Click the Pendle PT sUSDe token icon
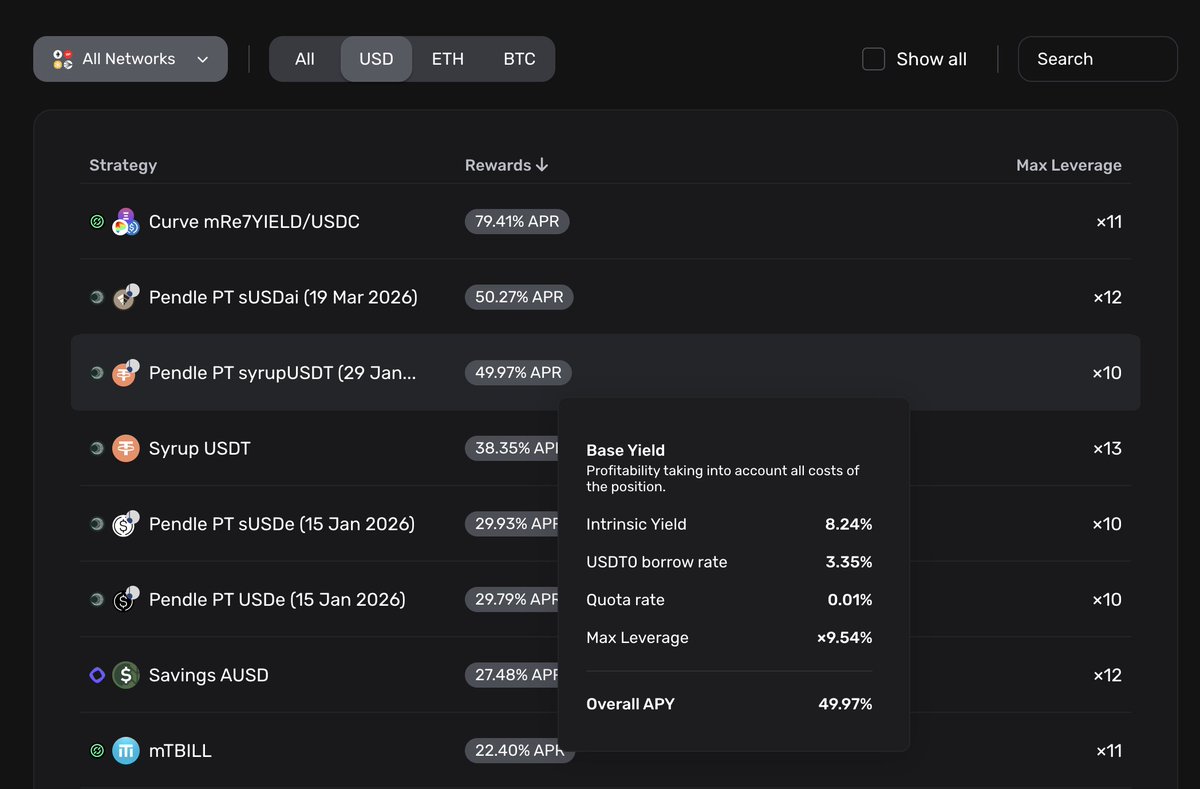The image size is (1200, 789). pyautogui.click(x=125, y=524)
